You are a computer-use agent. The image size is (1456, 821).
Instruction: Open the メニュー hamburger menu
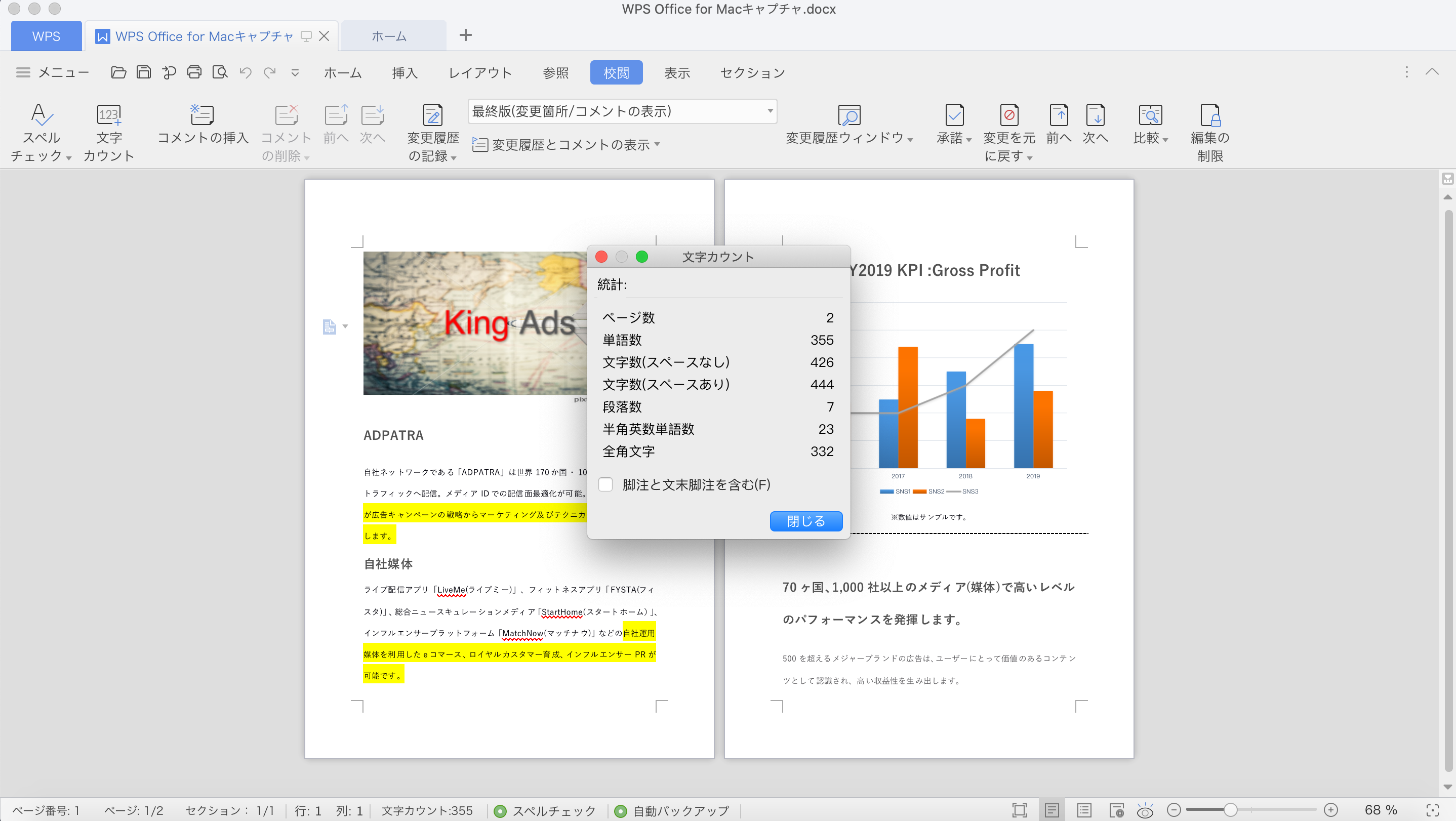(x=52, y=72)
